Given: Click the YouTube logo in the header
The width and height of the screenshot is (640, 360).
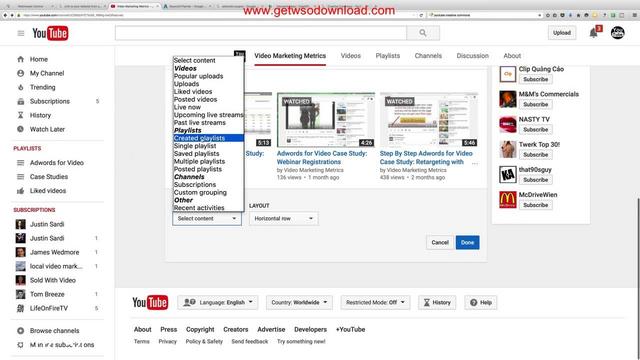Looking at the screenshot, I should [50, 33].
